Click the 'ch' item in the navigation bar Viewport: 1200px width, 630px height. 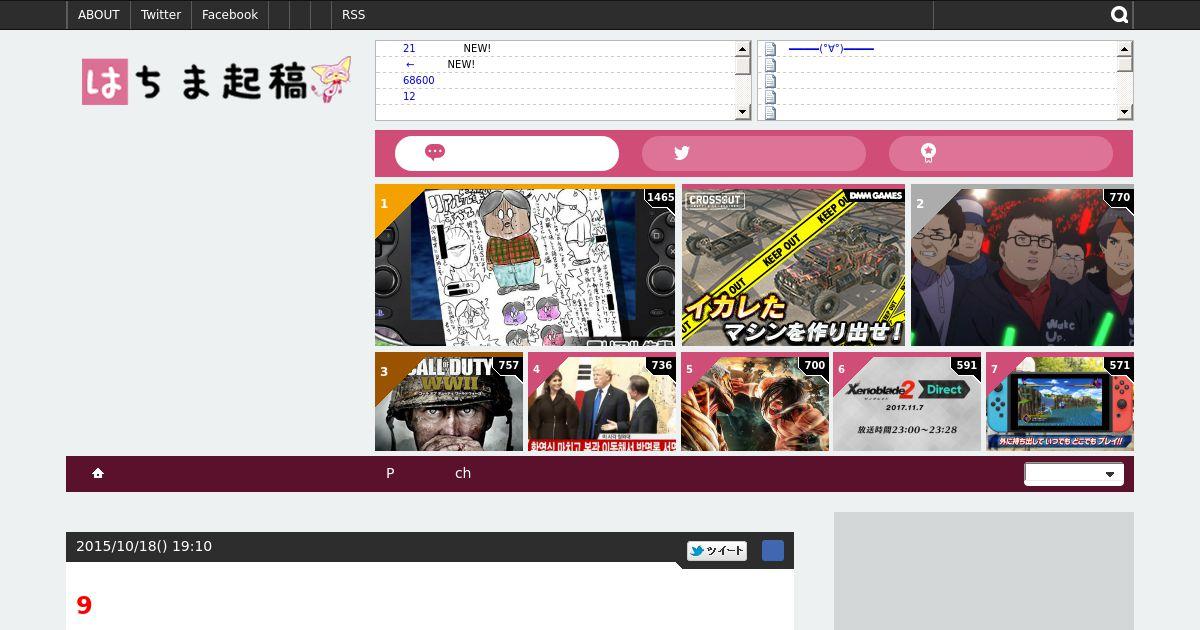pyautogui.click(x=463, y=473)
